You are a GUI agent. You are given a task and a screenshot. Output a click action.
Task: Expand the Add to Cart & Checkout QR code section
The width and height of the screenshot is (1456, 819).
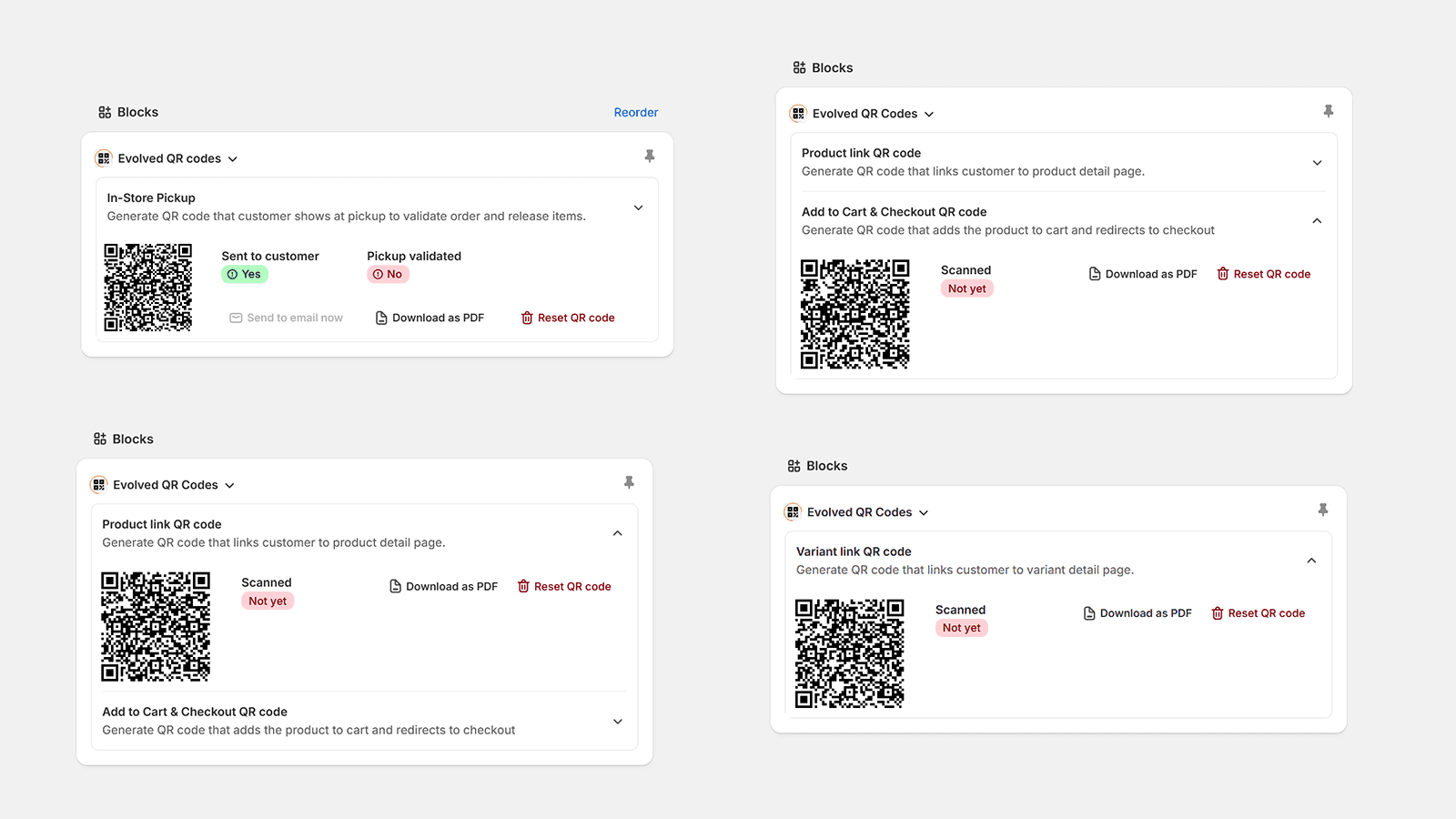(x=618, y=722)
